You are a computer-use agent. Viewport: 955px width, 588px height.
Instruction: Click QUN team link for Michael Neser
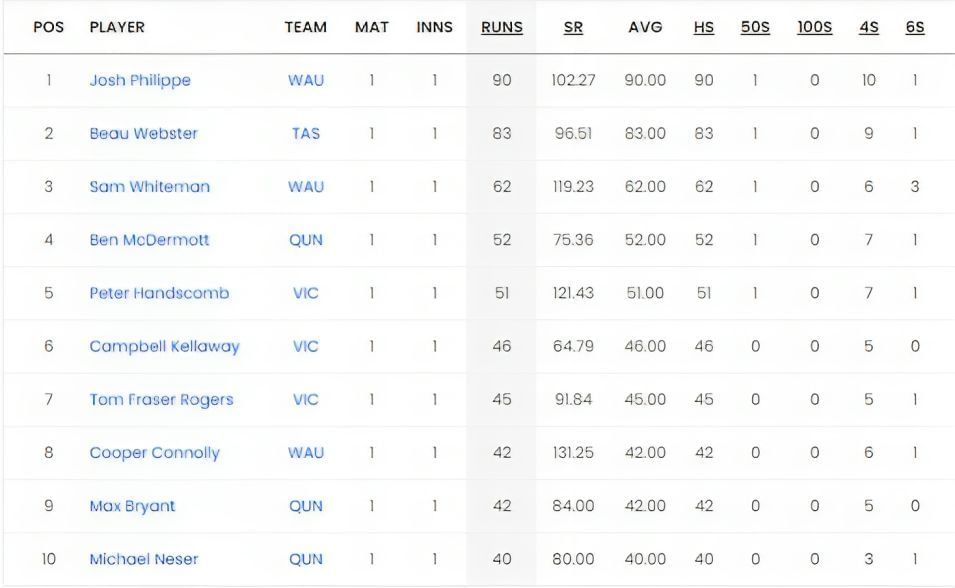pyautogui.click(x=306, y=559)
